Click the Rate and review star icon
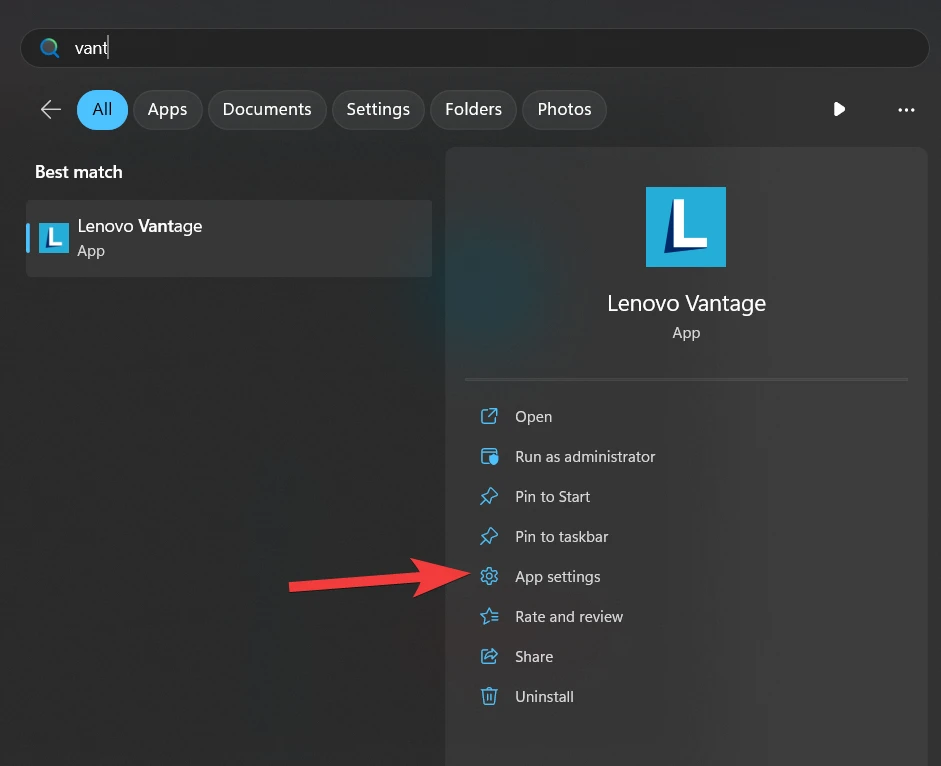 489,617
